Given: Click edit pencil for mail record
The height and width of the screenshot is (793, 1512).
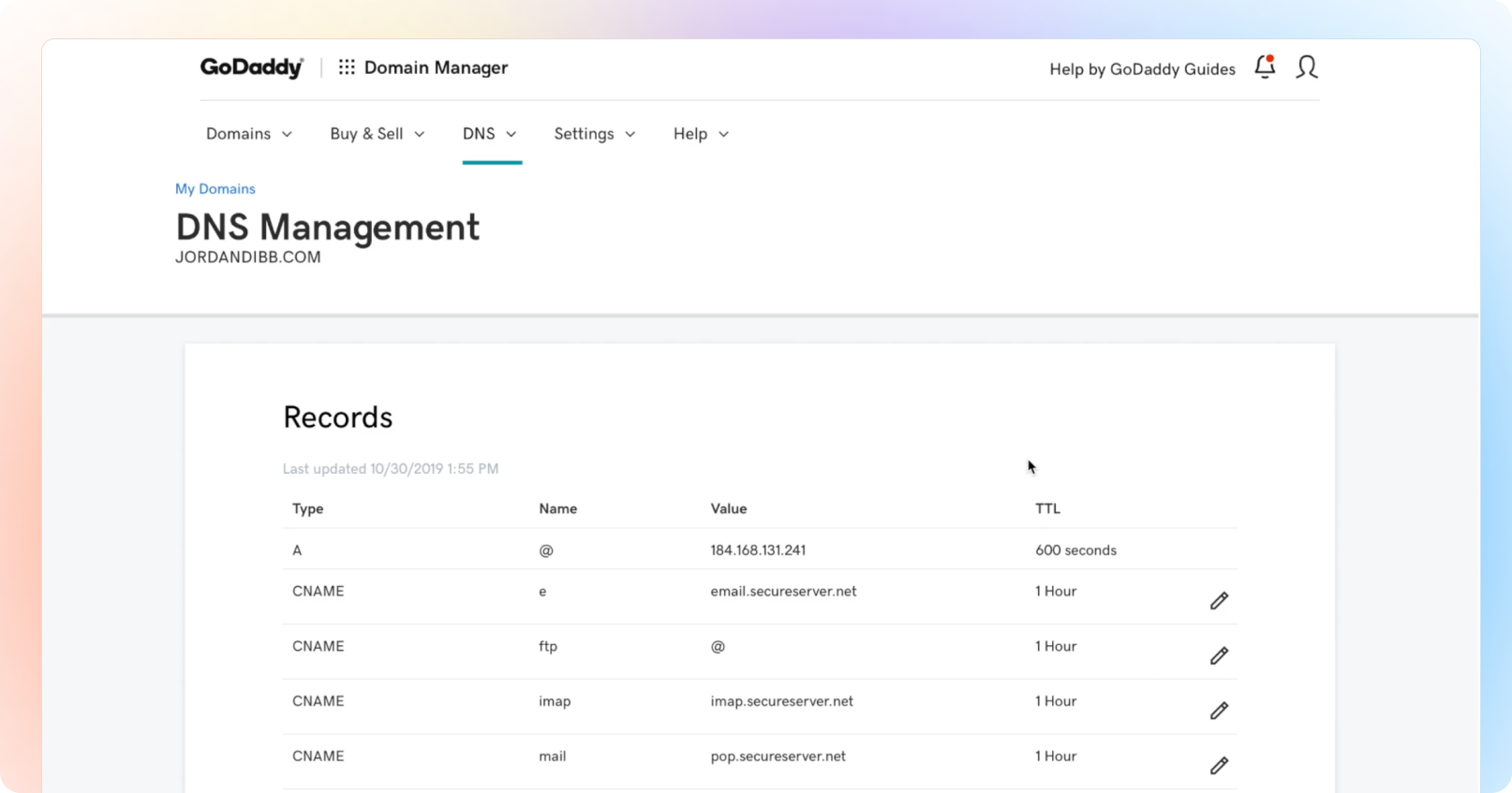Looking at the screenshot, I should 1219,766.
